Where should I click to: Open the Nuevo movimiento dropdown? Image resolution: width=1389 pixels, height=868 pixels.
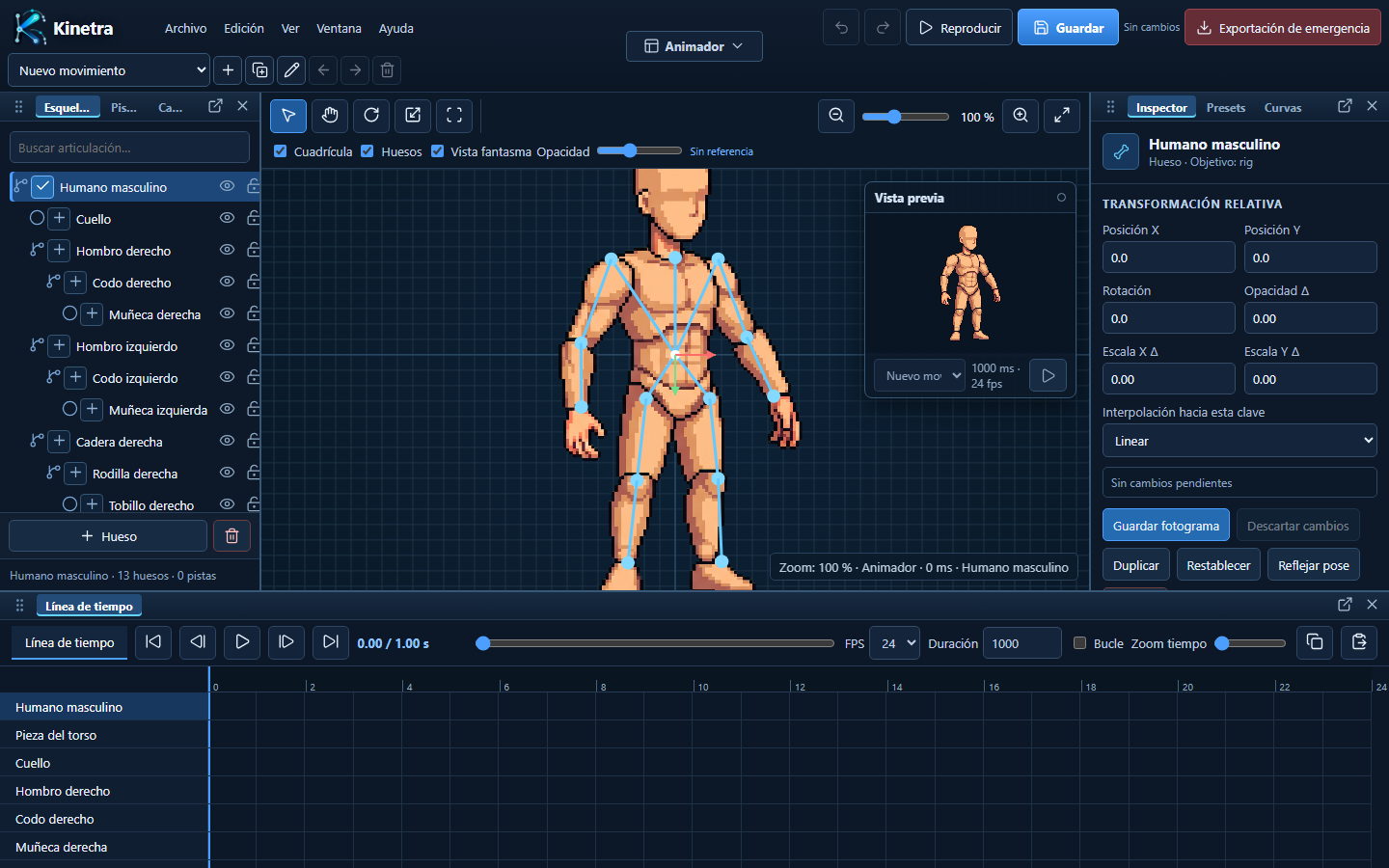pyautogui.click(x=109, y=70)
